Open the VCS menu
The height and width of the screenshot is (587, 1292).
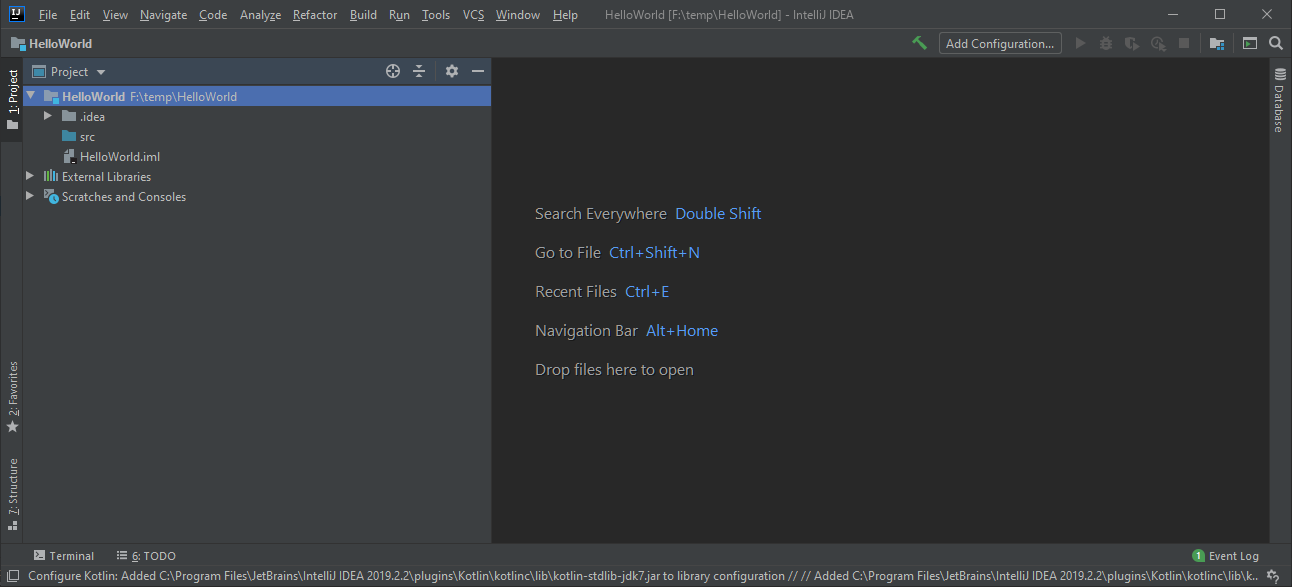(x=473, y=15)
